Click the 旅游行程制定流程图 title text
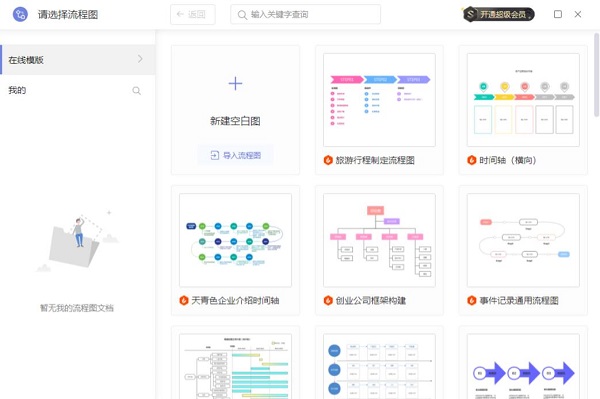This screenshot has height=399, width=600. (375, 160)
